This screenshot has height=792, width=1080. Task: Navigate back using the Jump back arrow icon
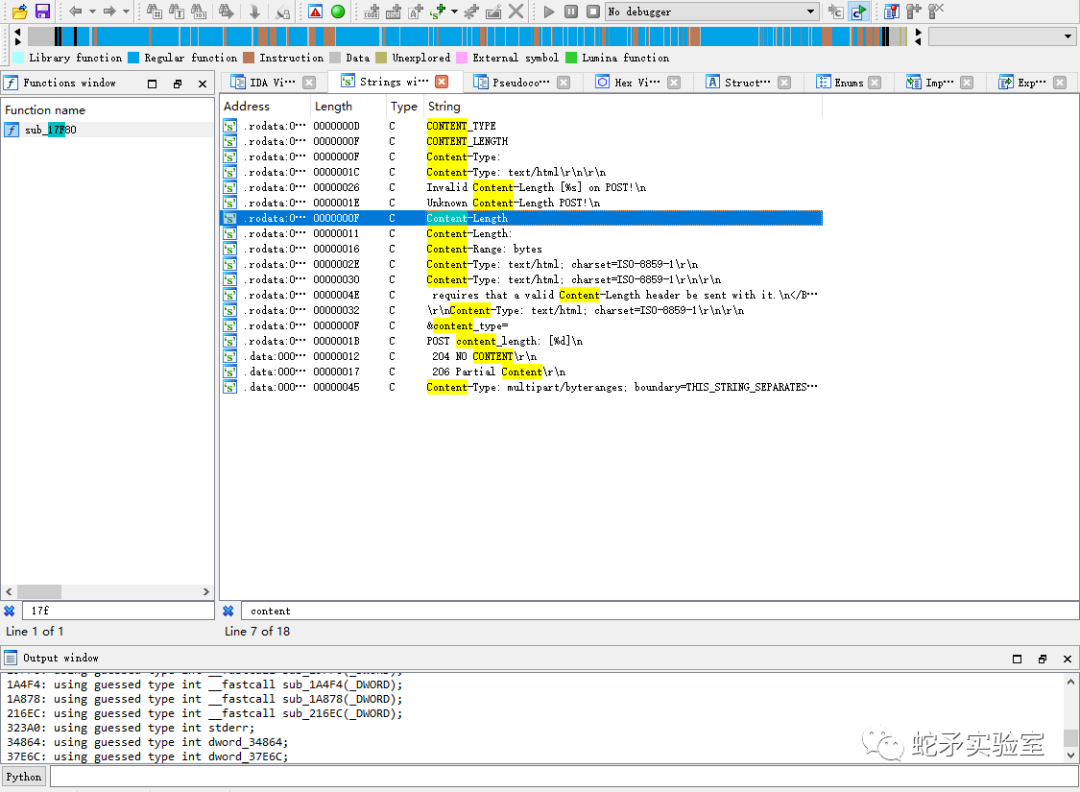76,11
